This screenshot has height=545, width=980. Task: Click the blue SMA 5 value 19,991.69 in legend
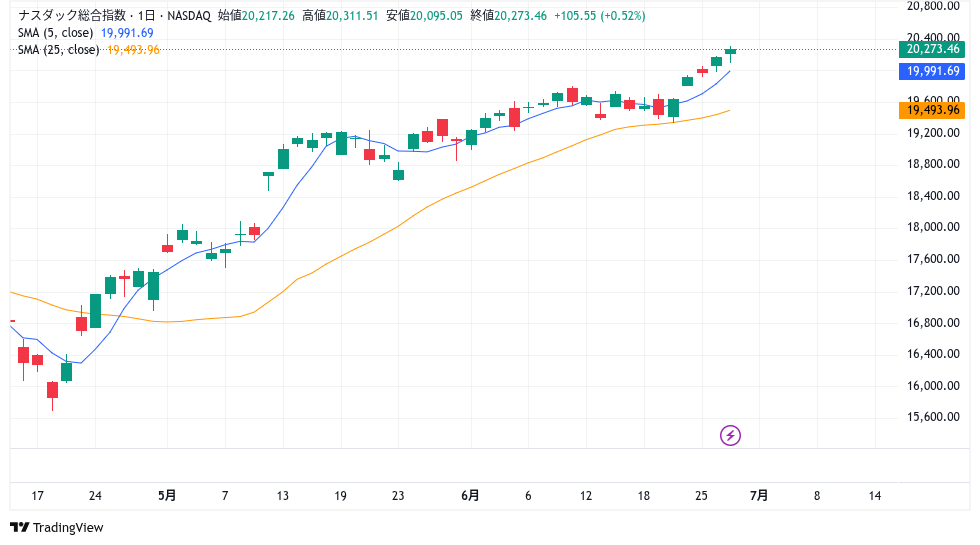(x=127, y=32)
